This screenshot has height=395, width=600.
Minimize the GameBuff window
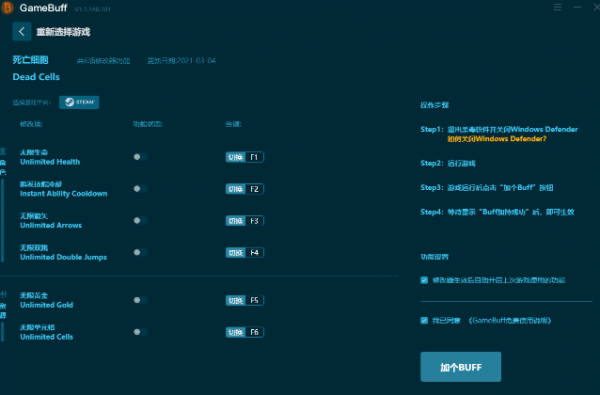(x=577, y=7)
